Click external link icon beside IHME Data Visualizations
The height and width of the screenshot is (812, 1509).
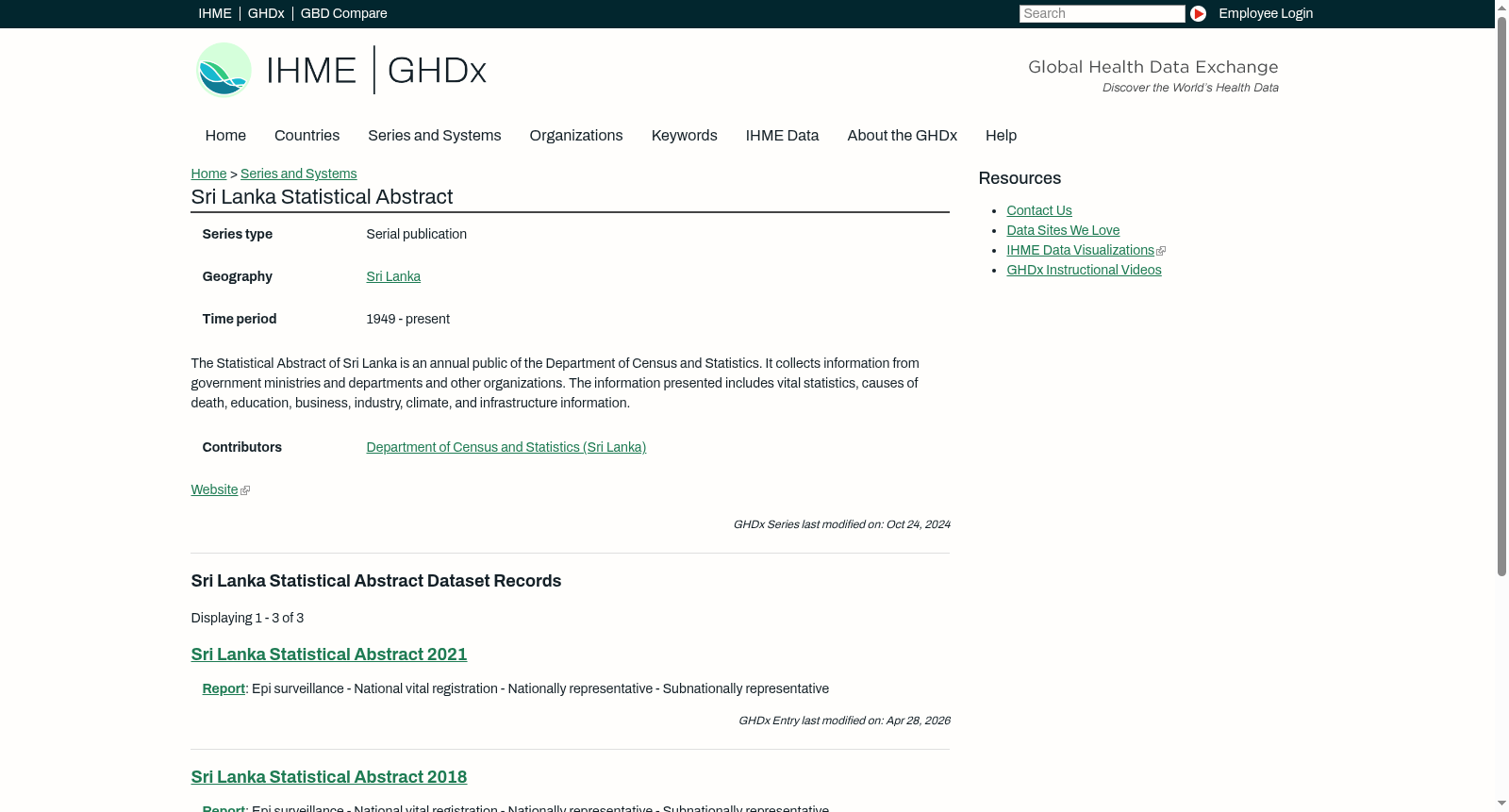click(x=1161, y=251)
